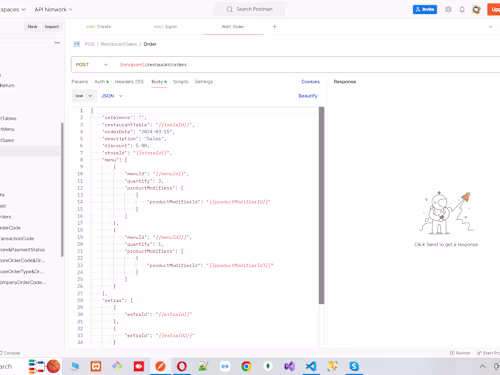Click the Search Postman field
The width and height of the screenshot is (500, 375).
tap(250, 9)
